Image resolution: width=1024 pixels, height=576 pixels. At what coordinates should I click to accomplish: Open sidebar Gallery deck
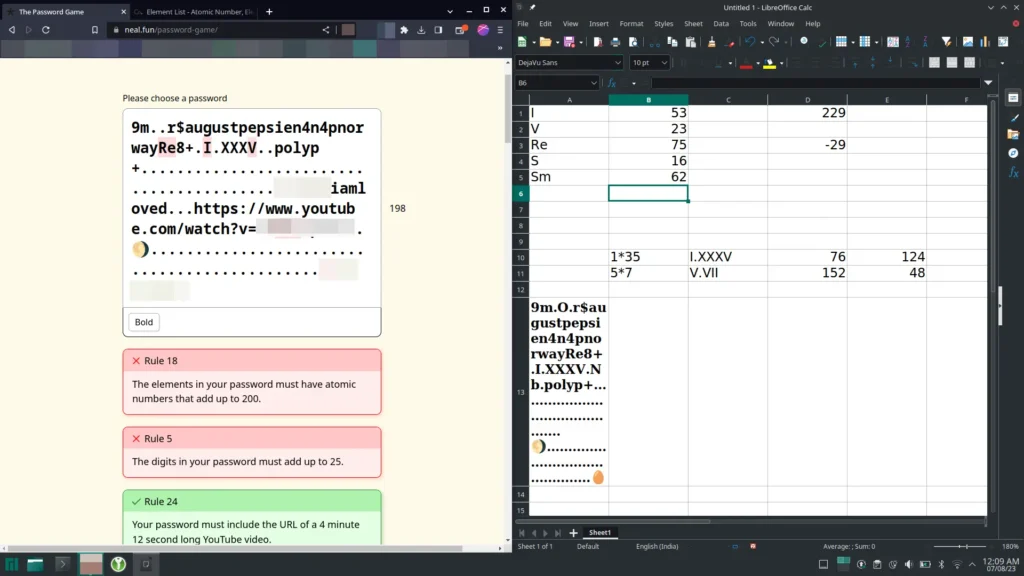click(x=1013, y=135)
